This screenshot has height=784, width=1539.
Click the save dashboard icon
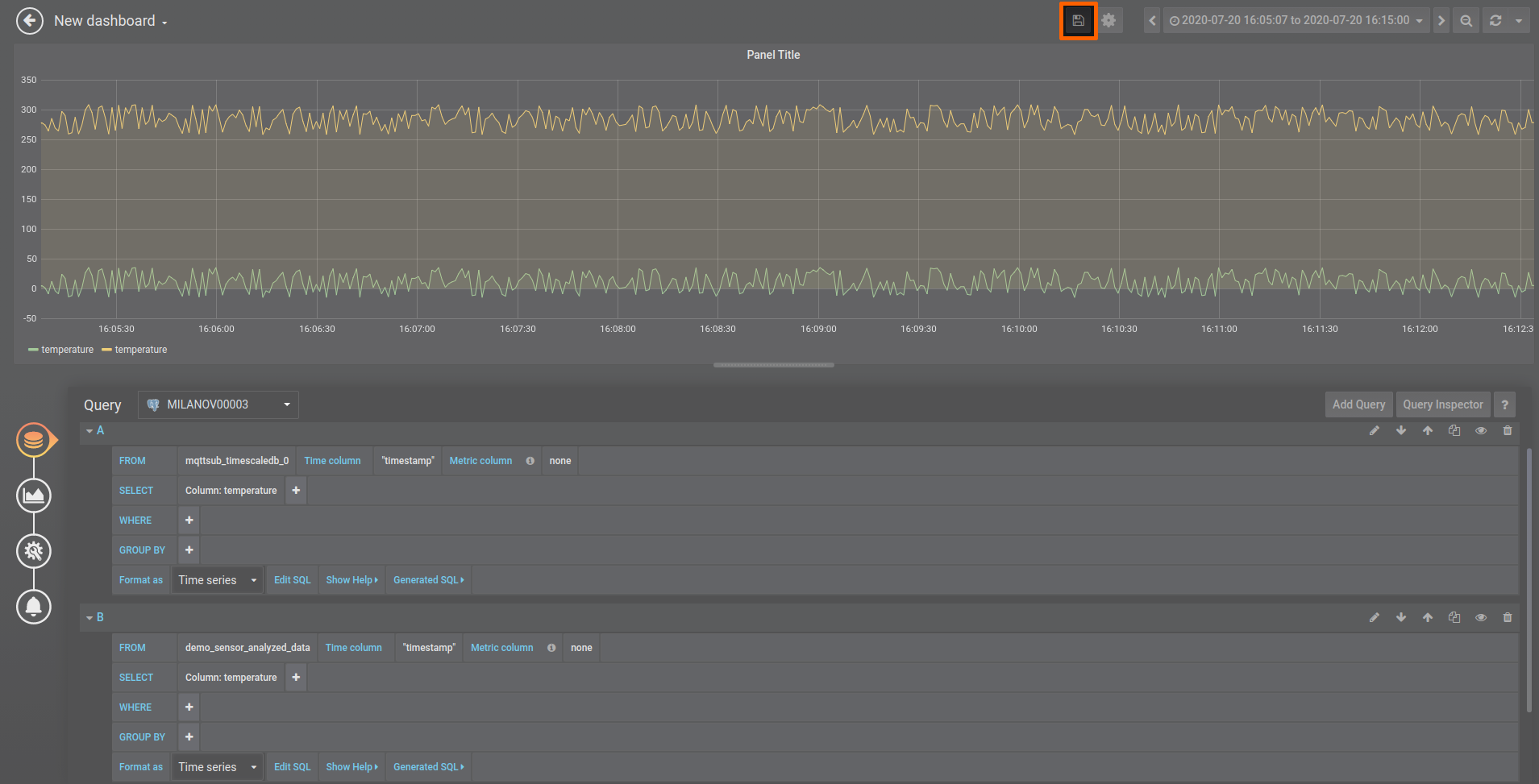[x=1078, y=21]
